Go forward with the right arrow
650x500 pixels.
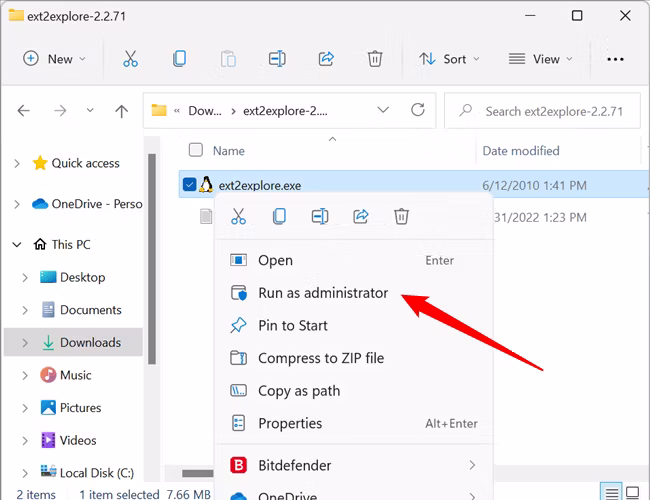(60, 111)
